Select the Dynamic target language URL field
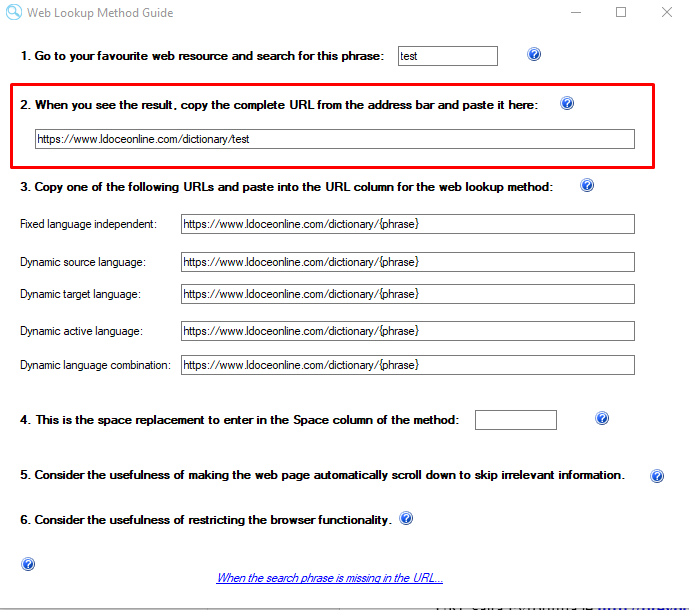This screenshot has width=689, height=610. pos(408,294)
